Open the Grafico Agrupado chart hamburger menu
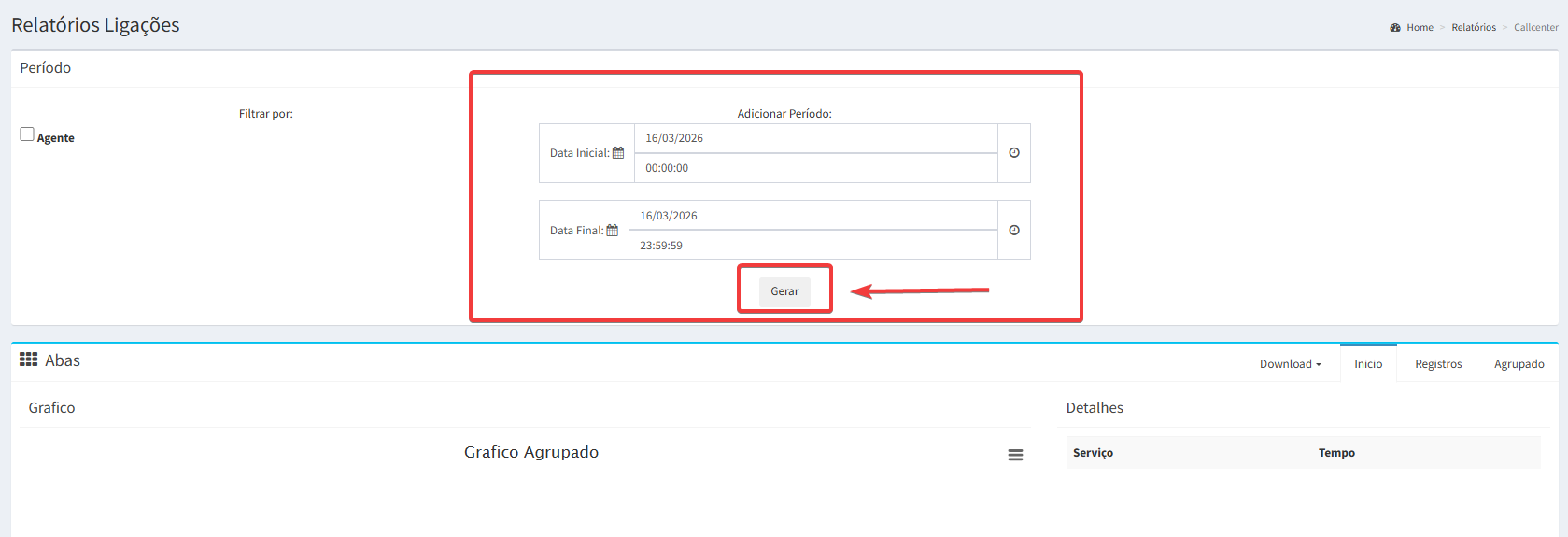 coord(1015,455)
